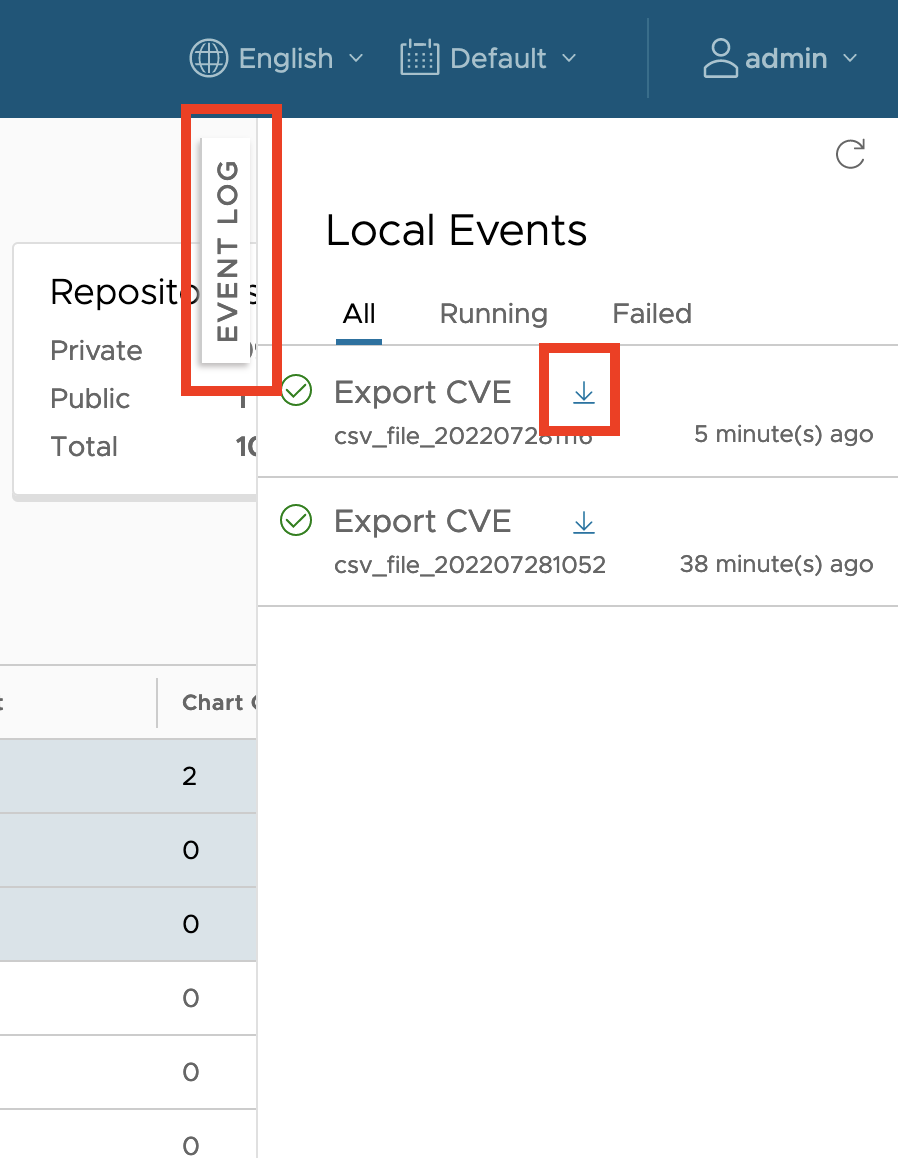The width and height of the screenshot is (898, 1158).
Task: Click download icon for latest Export CVE
Action: point(583,391)
